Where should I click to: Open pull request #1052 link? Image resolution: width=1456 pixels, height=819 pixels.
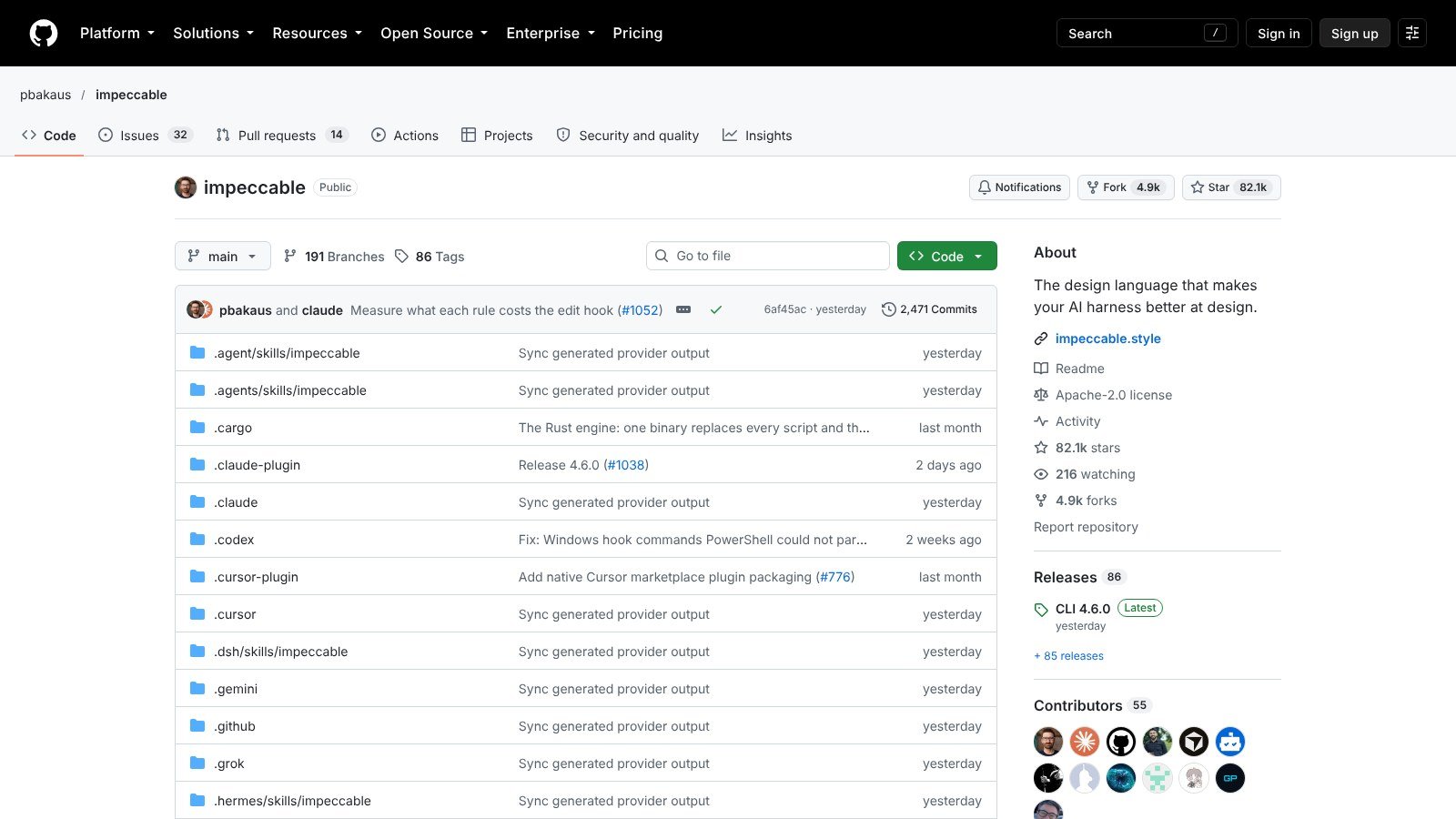pyautogui.click(x=640, y=310)
